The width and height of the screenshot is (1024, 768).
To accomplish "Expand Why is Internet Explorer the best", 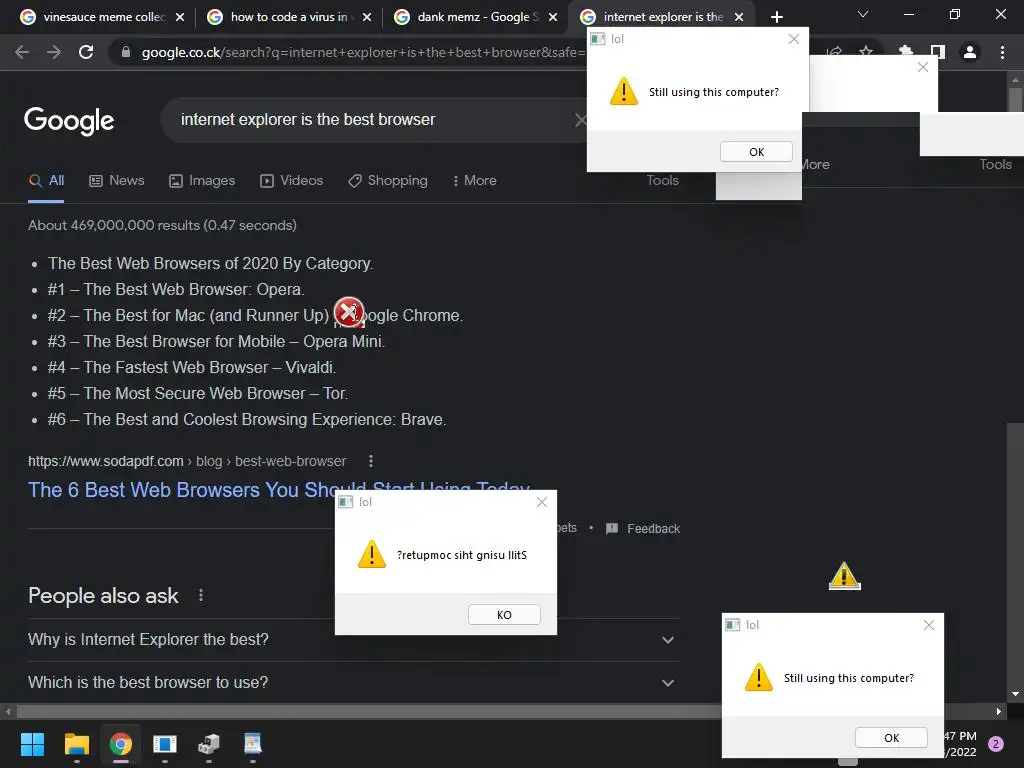I will point(353,639).
